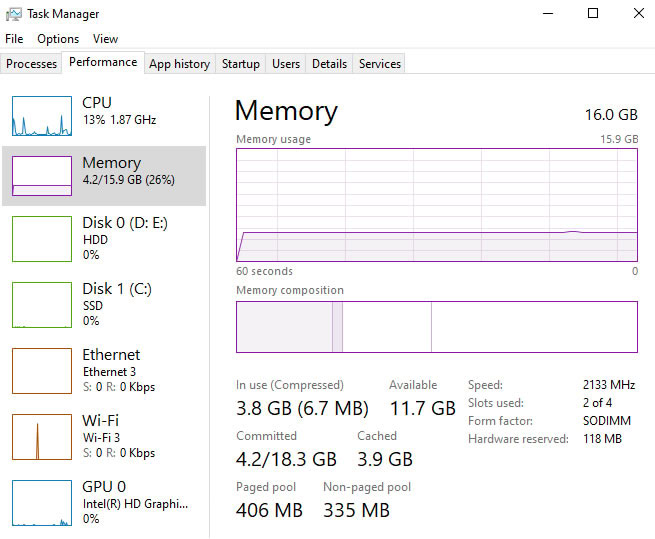Open the Options menu

[58, 39]
